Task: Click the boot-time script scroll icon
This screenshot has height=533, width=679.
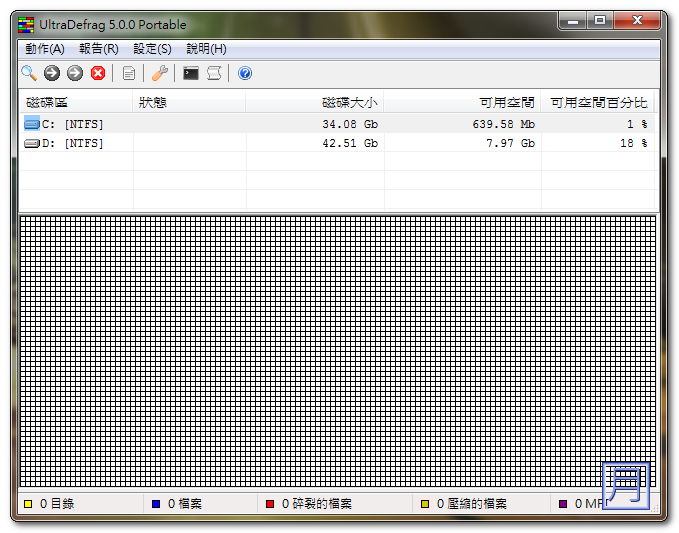Action: click(214, 73)
